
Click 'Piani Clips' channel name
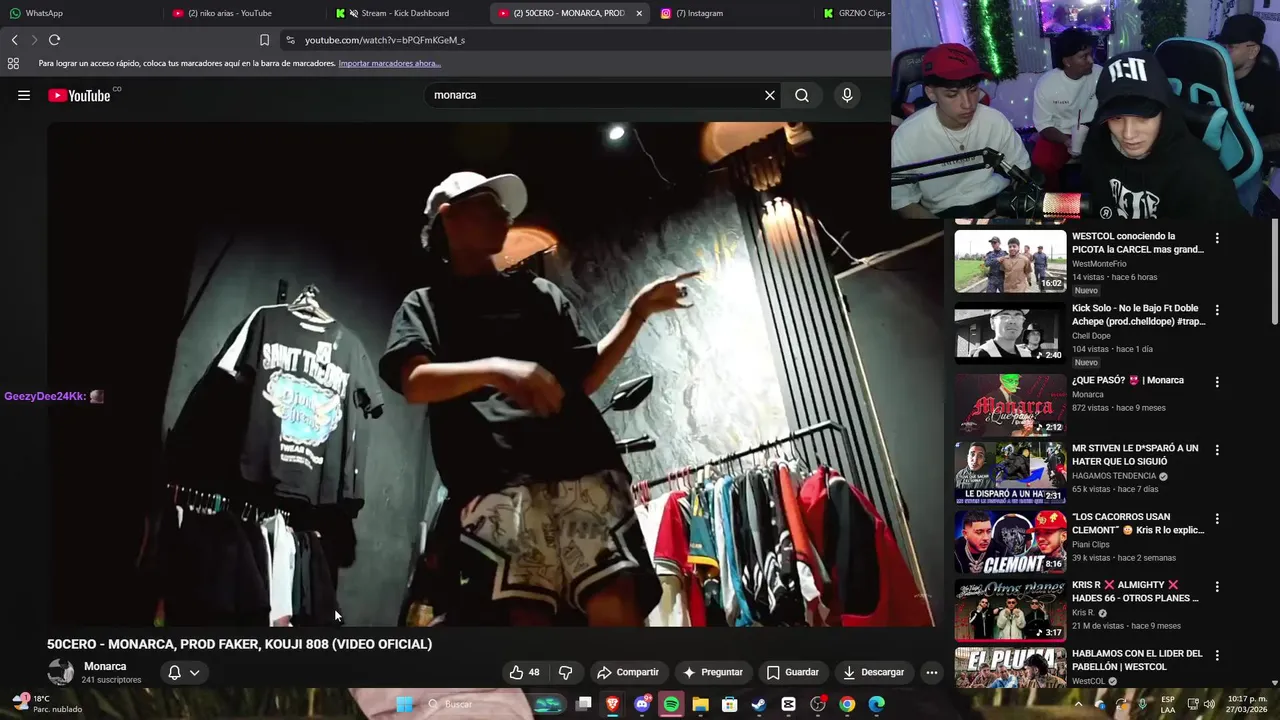pos(1092,545)
